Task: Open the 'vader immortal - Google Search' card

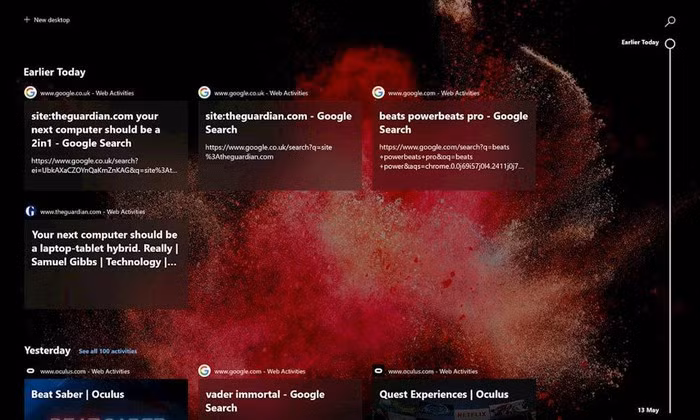Action: pos(279,399)
